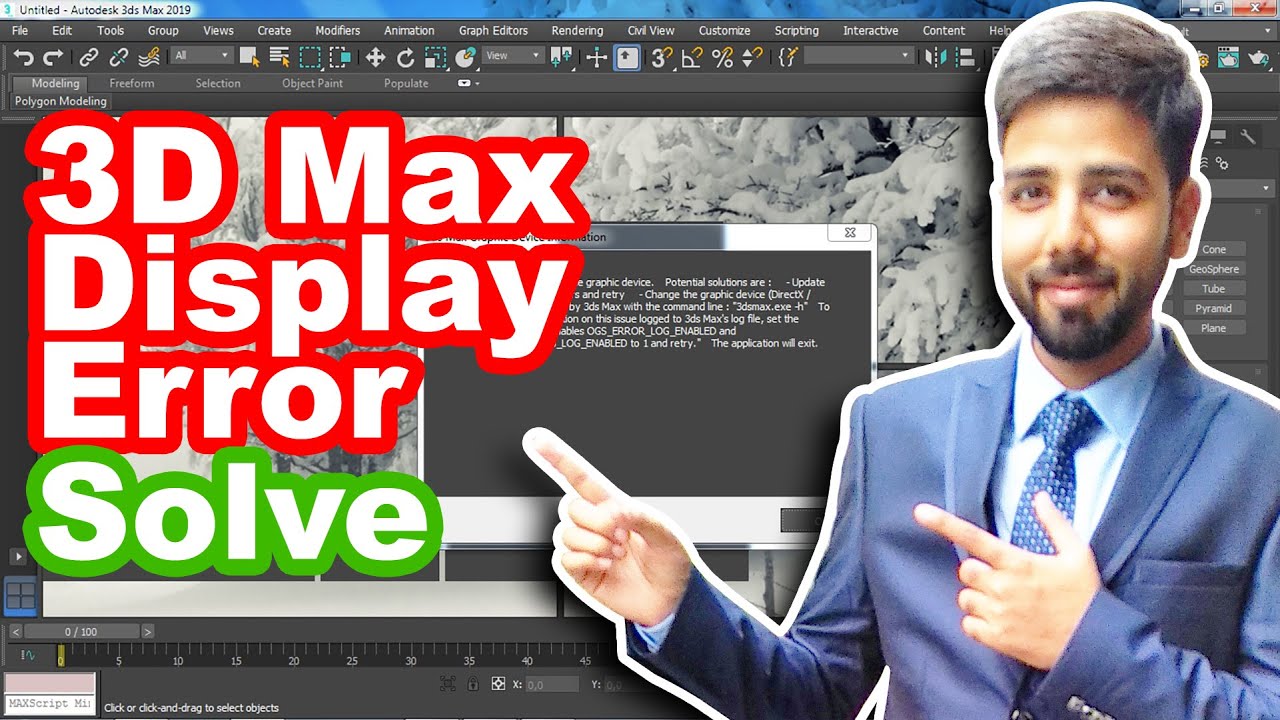Choose the Rectangular Selection Region tool
The image size is (1280, 720).
coord(310,57)
